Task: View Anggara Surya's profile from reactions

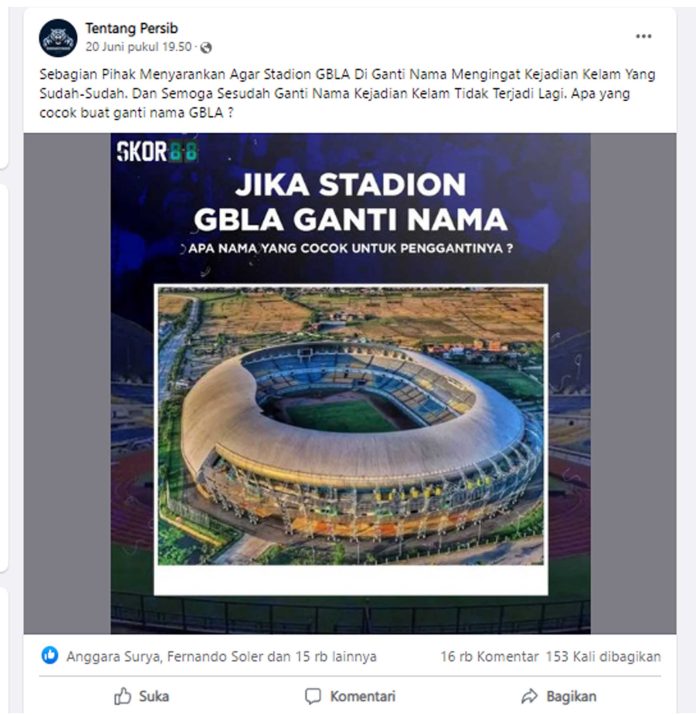Action: coord(113,656)
